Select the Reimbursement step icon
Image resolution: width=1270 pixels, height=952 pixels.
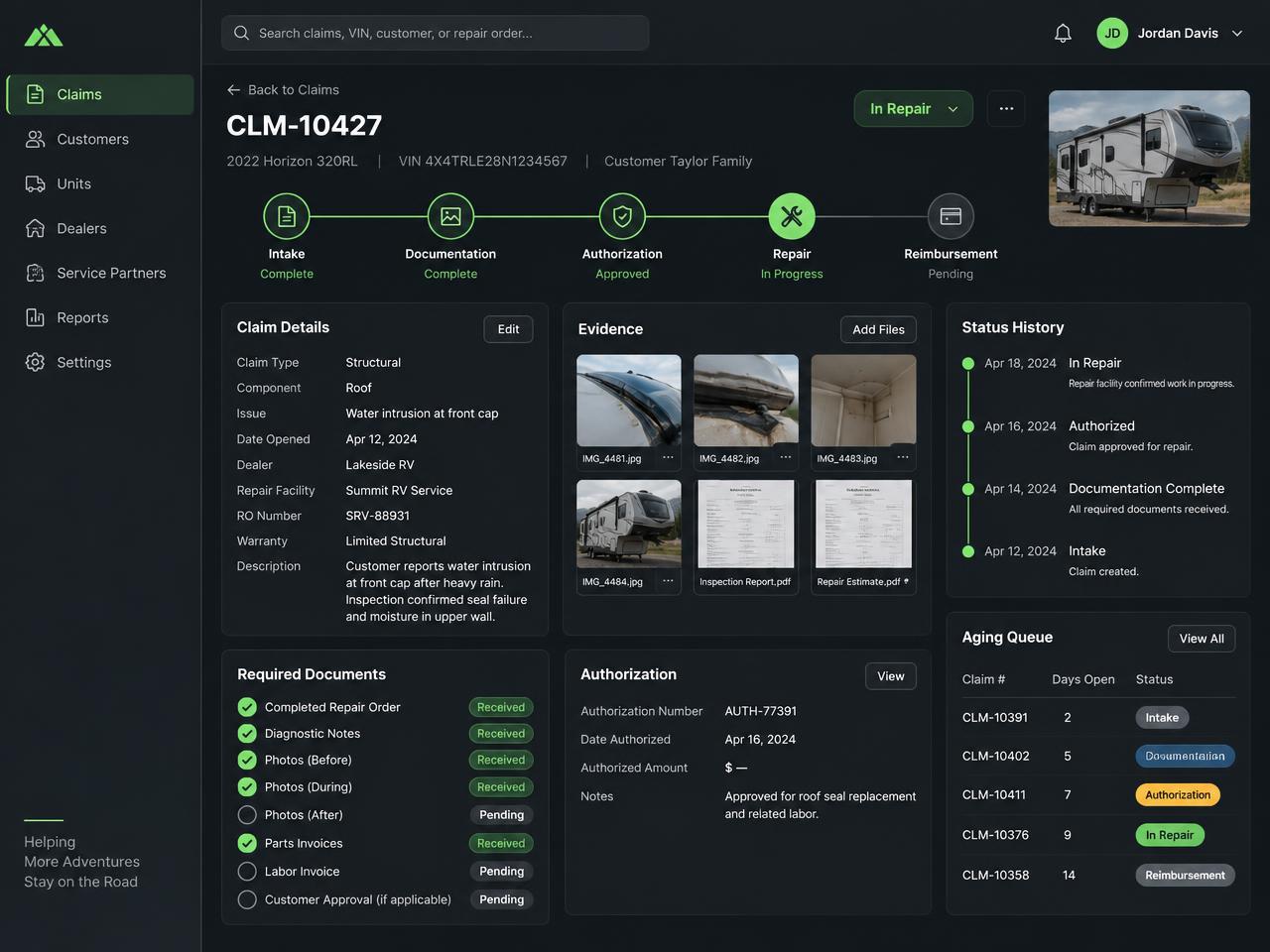coord(951,216)
